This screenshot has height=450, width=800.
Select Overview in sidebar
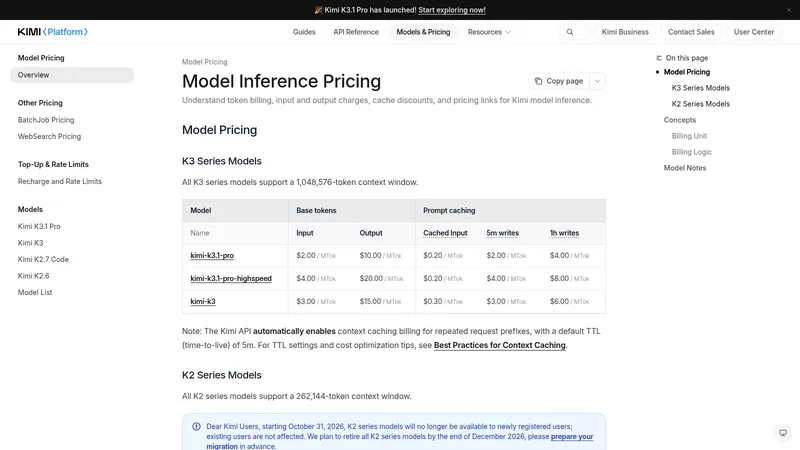click(x=72, y=75)
